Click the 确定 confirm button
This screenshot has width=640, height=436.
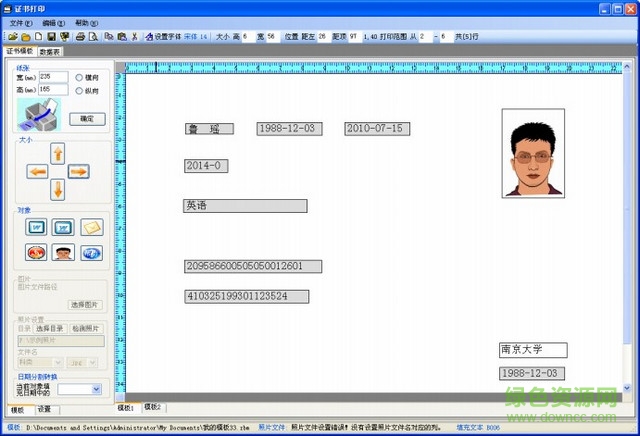tap(87, 119)
